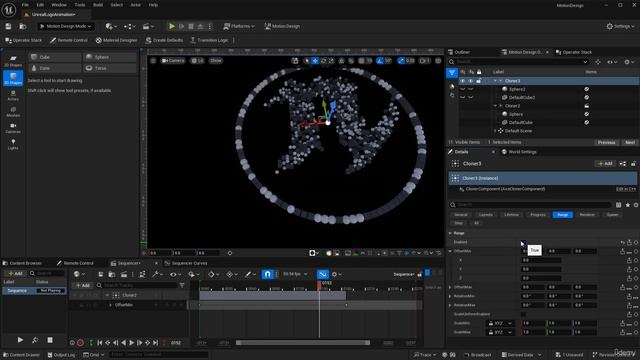Expand the OffsetMax property
640x360 pixels.
(x=450, y=287)
